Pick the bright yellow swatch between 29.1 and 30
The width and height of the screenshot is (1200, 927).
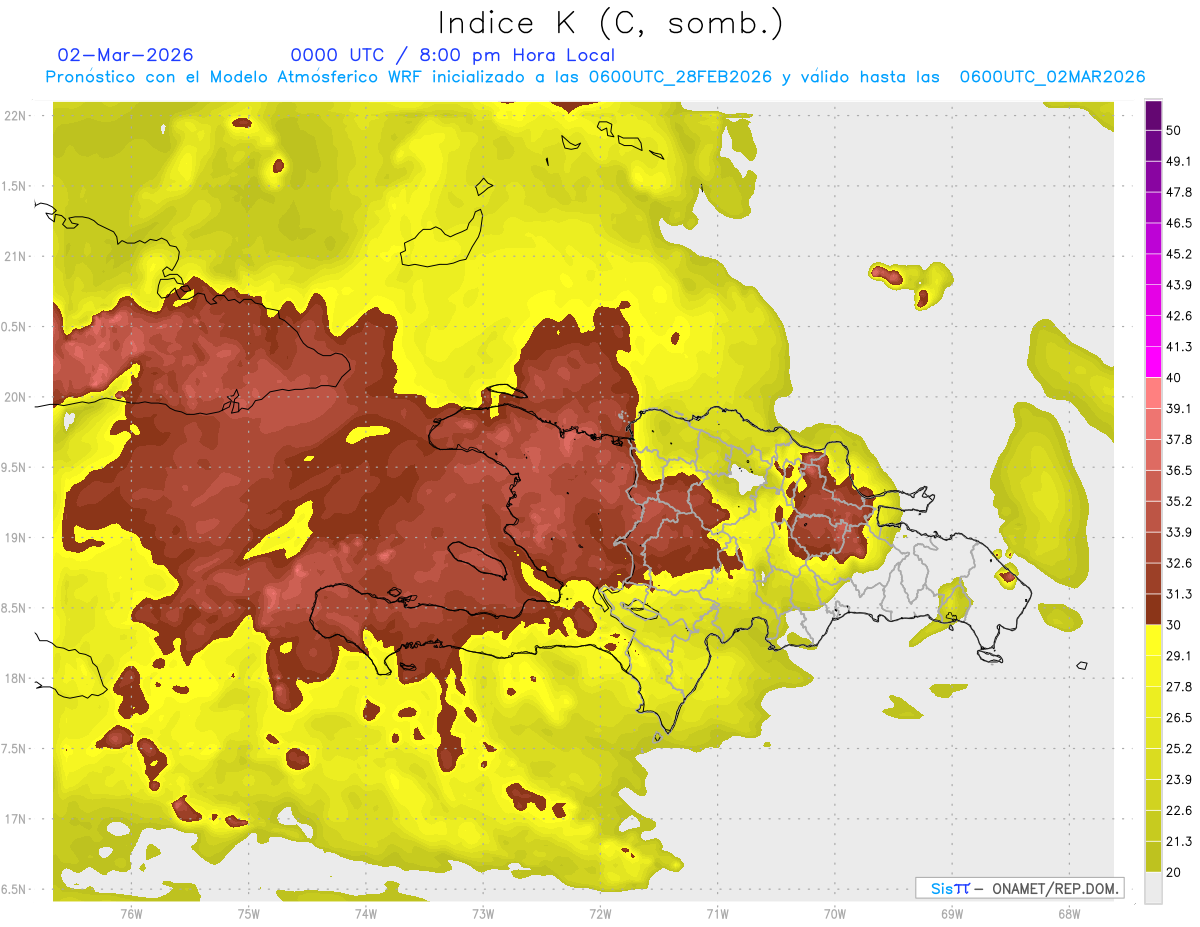coord(1154,640)
